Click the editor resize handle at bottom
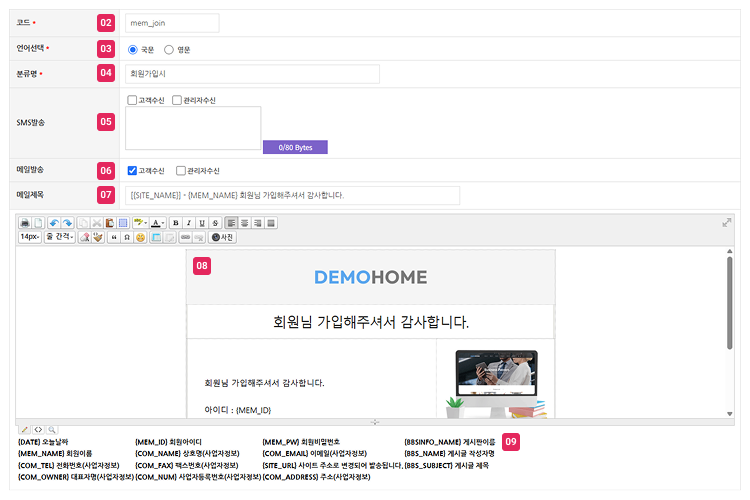The width and height of the screenshot is (750, 500). [x=375, y=422]
